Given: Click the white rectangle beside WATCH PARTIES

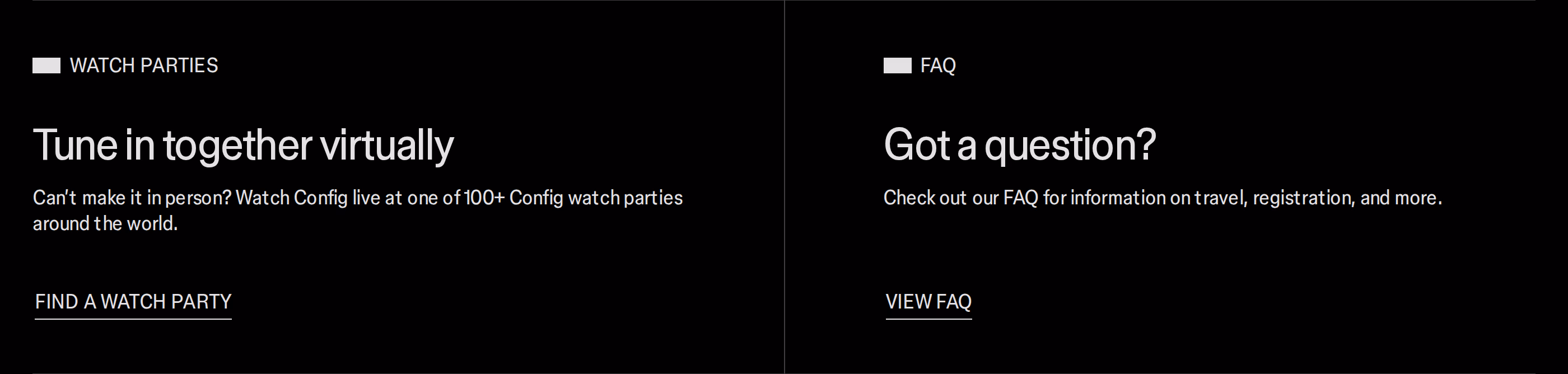Looking at the screenshot, I should coord(46,66).
